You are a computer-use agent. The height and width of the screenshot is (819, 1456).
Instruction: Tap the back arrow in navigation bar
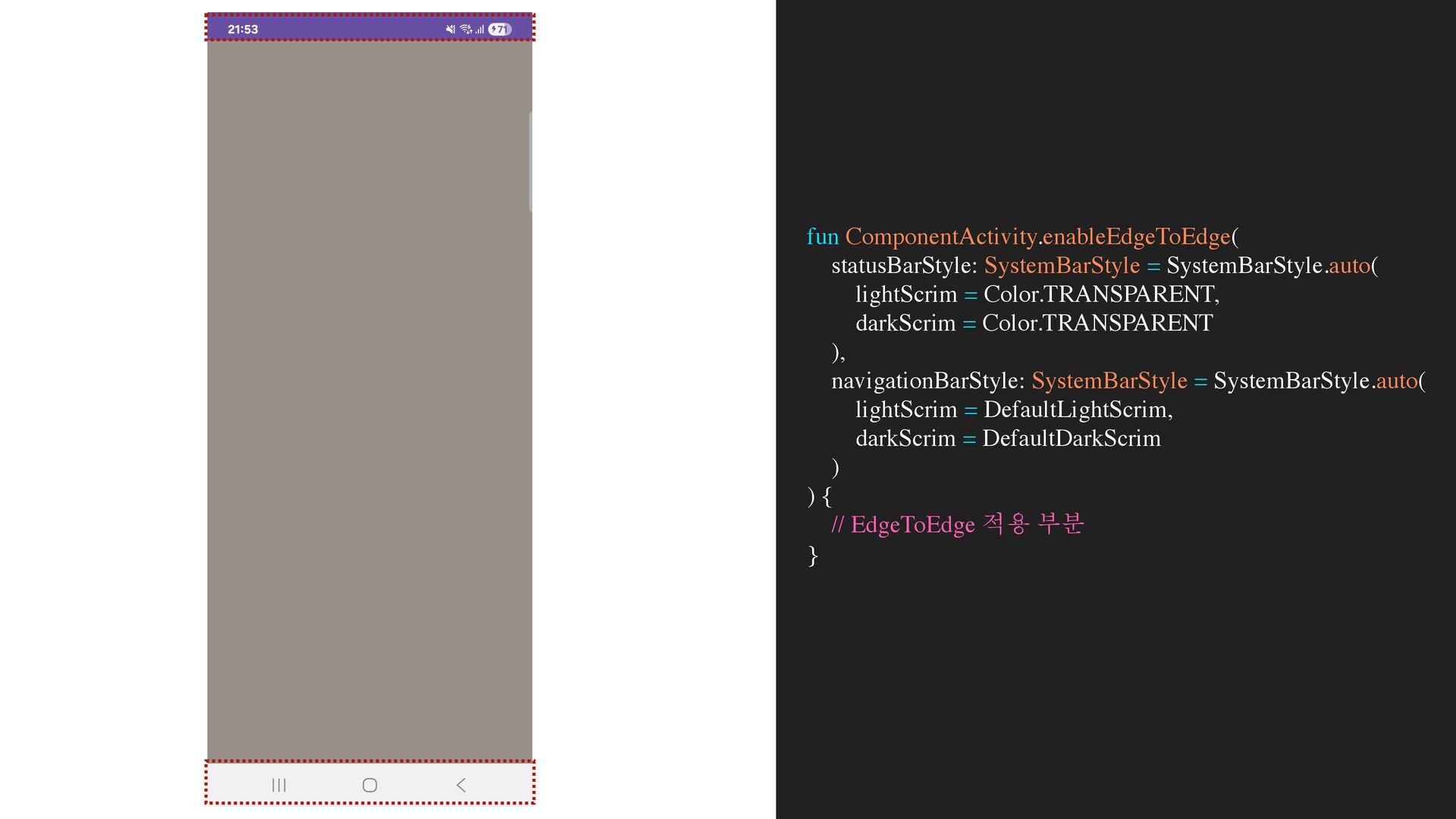click(x=461, y=785)
